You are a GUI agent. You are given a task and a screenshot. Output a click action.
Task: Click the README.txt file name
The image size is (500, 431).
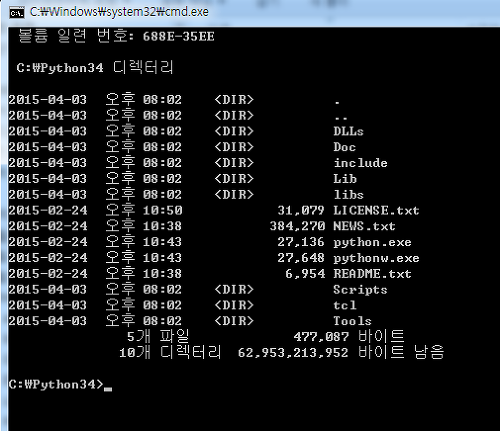coord(372,274)
